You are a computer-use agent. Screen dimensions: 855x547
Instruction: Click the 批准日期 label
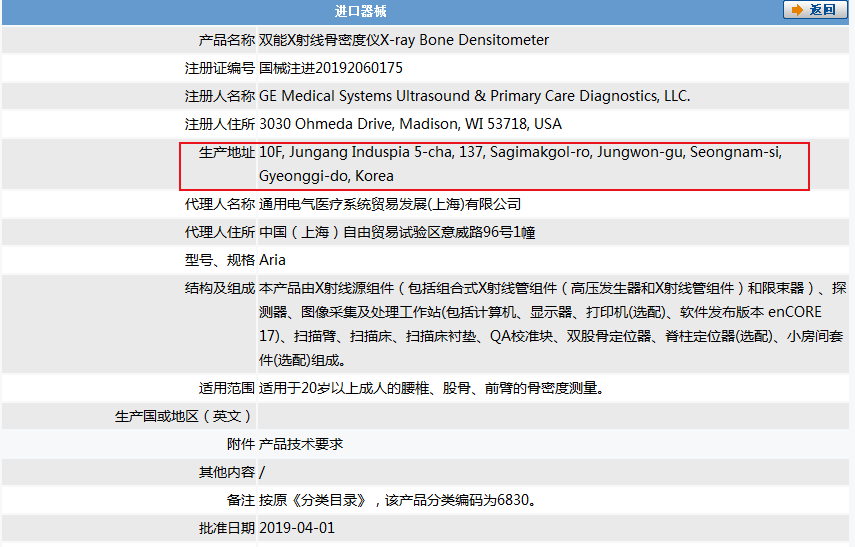227,528
